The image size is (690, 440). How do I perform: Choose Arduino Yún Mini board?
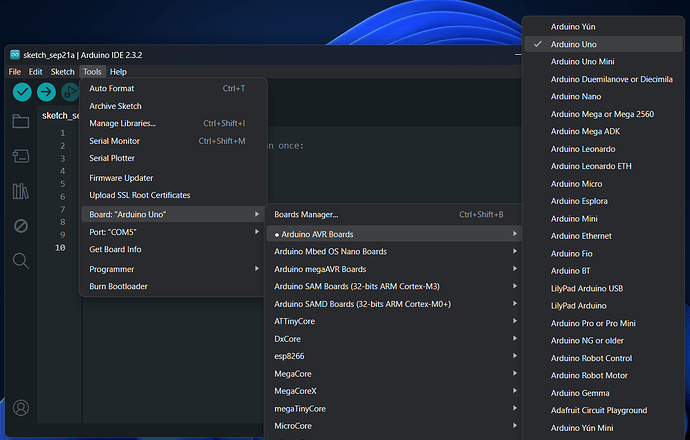(603, 428)
